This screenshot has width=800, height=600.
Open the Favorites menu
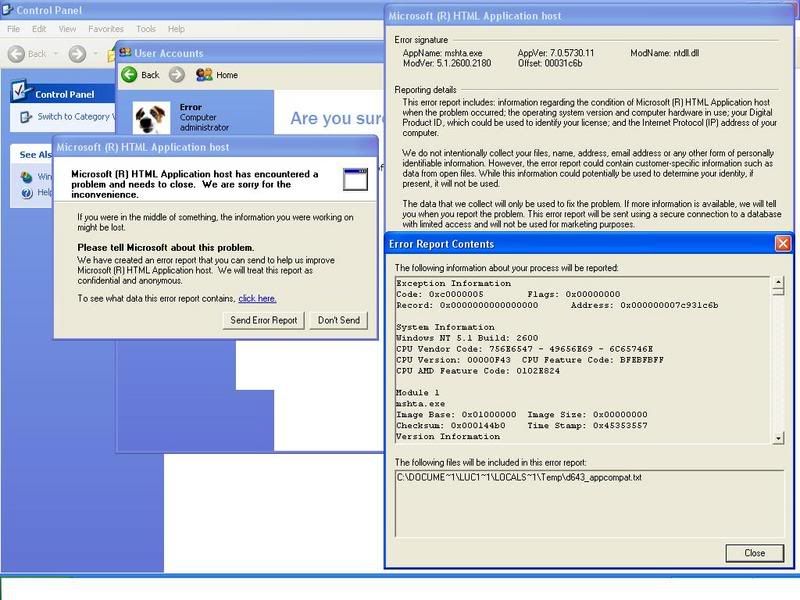click(106, 30)
